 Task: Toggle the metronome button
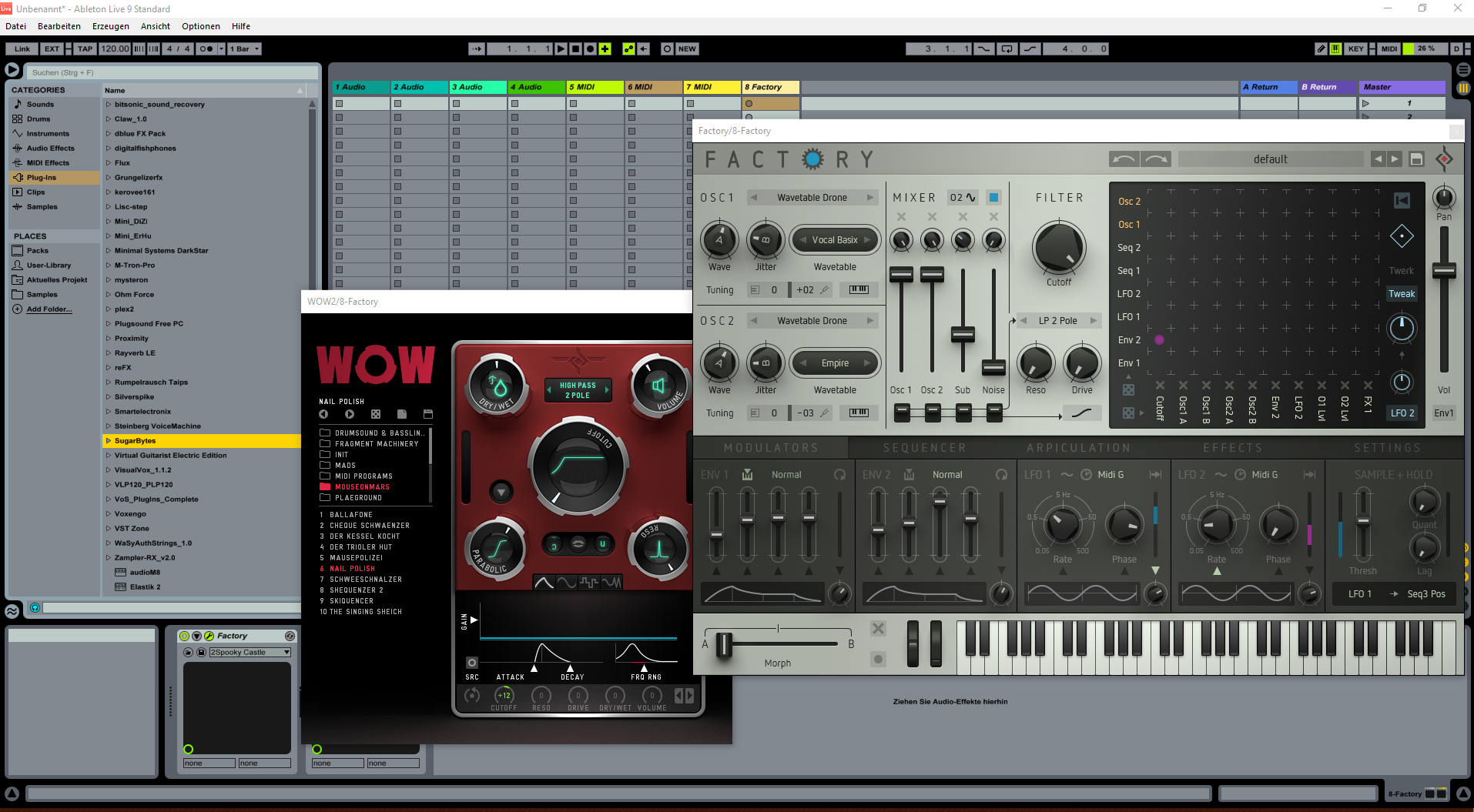tap(206, 48)
